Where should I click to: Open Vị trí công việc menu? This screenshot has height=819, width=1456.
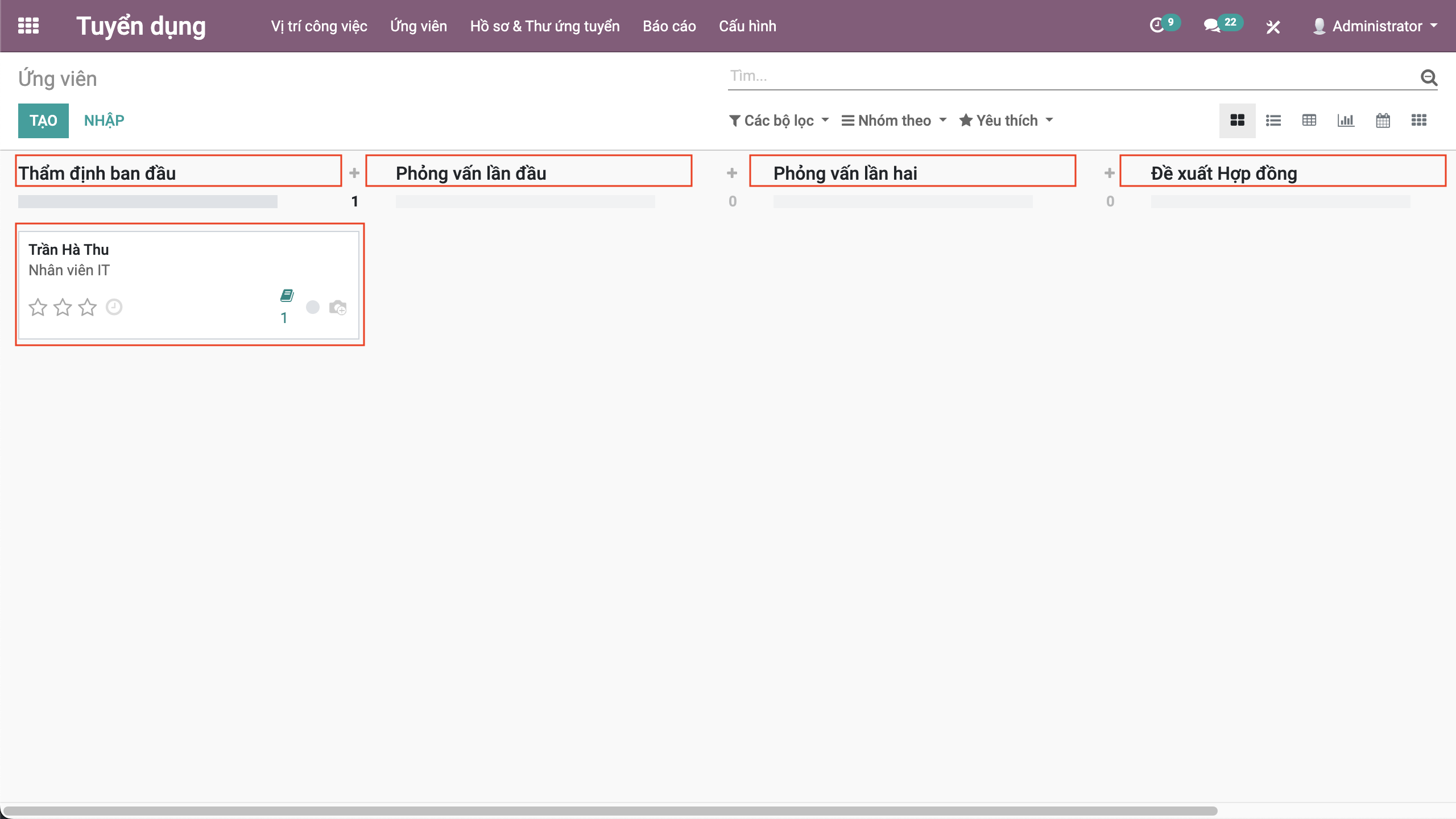[x=319, y=26]
